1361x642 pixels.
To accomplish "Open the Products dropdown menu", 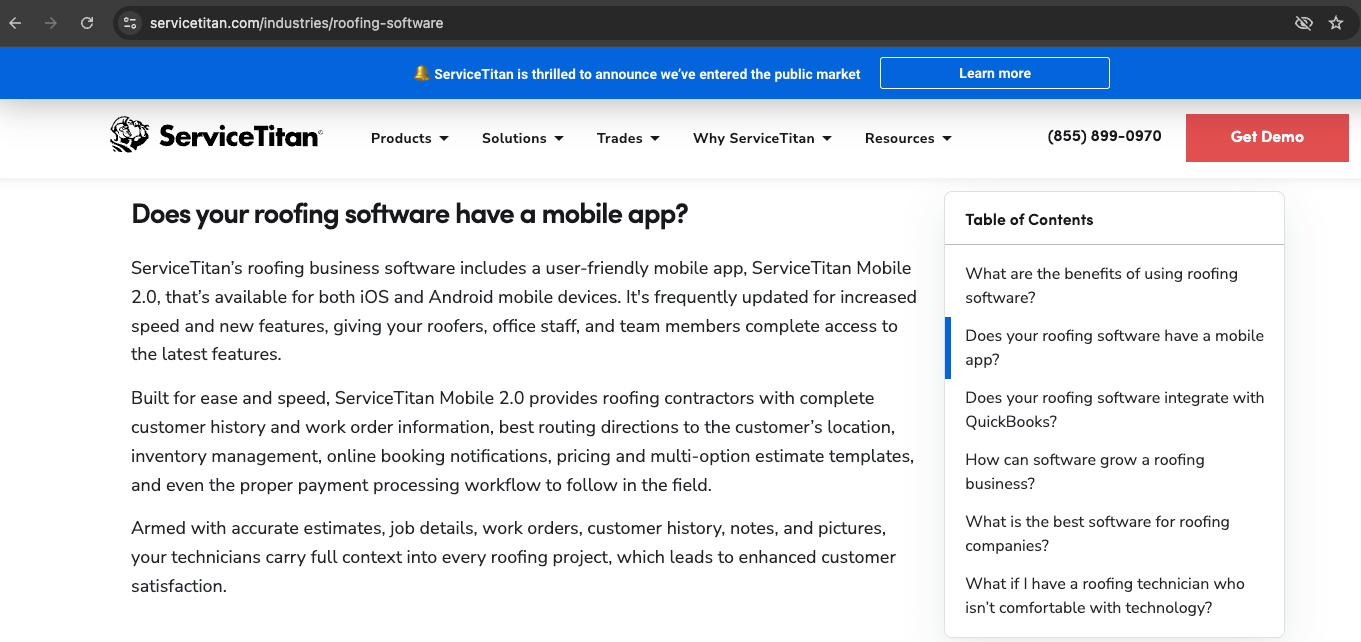I will 410,138.
